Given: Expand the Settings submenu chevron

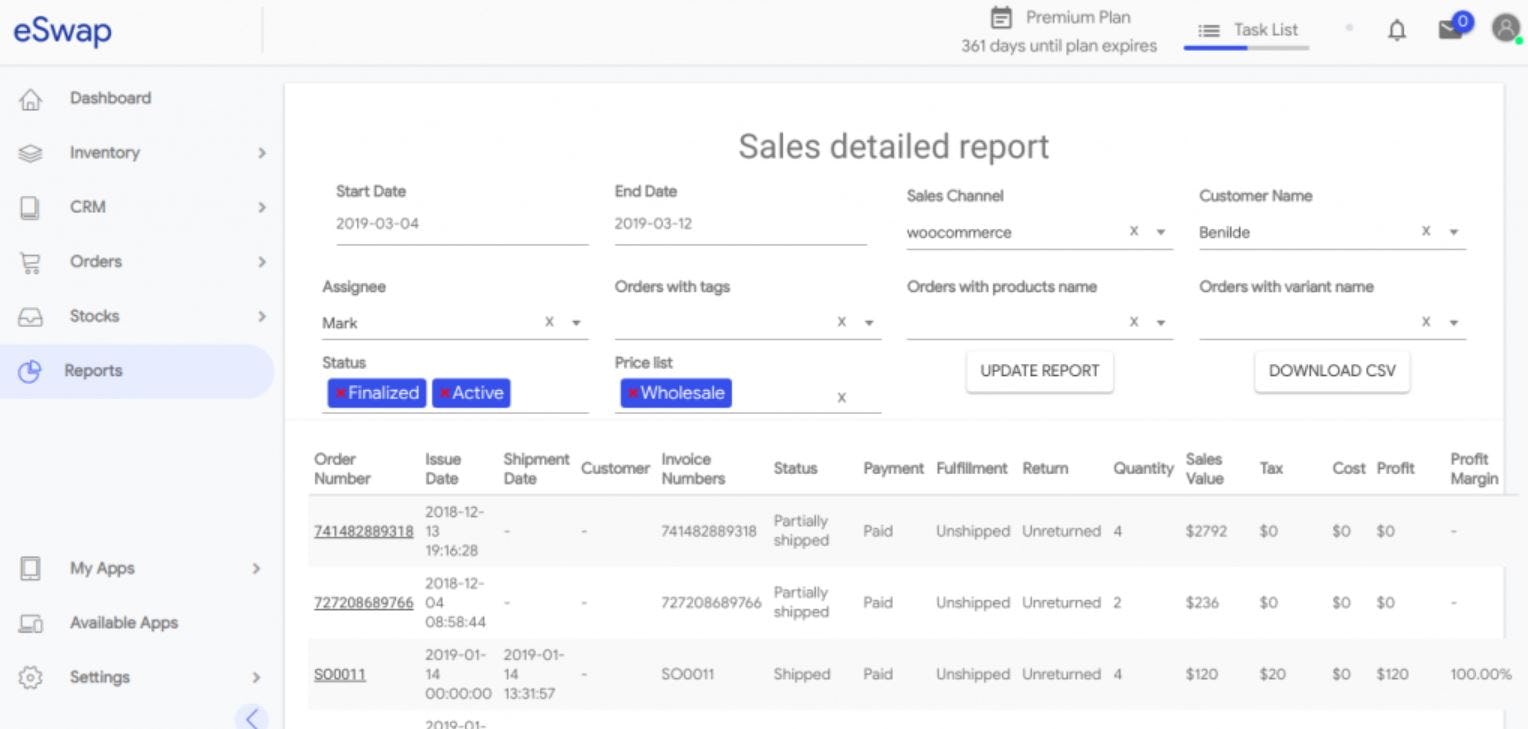Looking at the screenshot, I should (256, 677).
